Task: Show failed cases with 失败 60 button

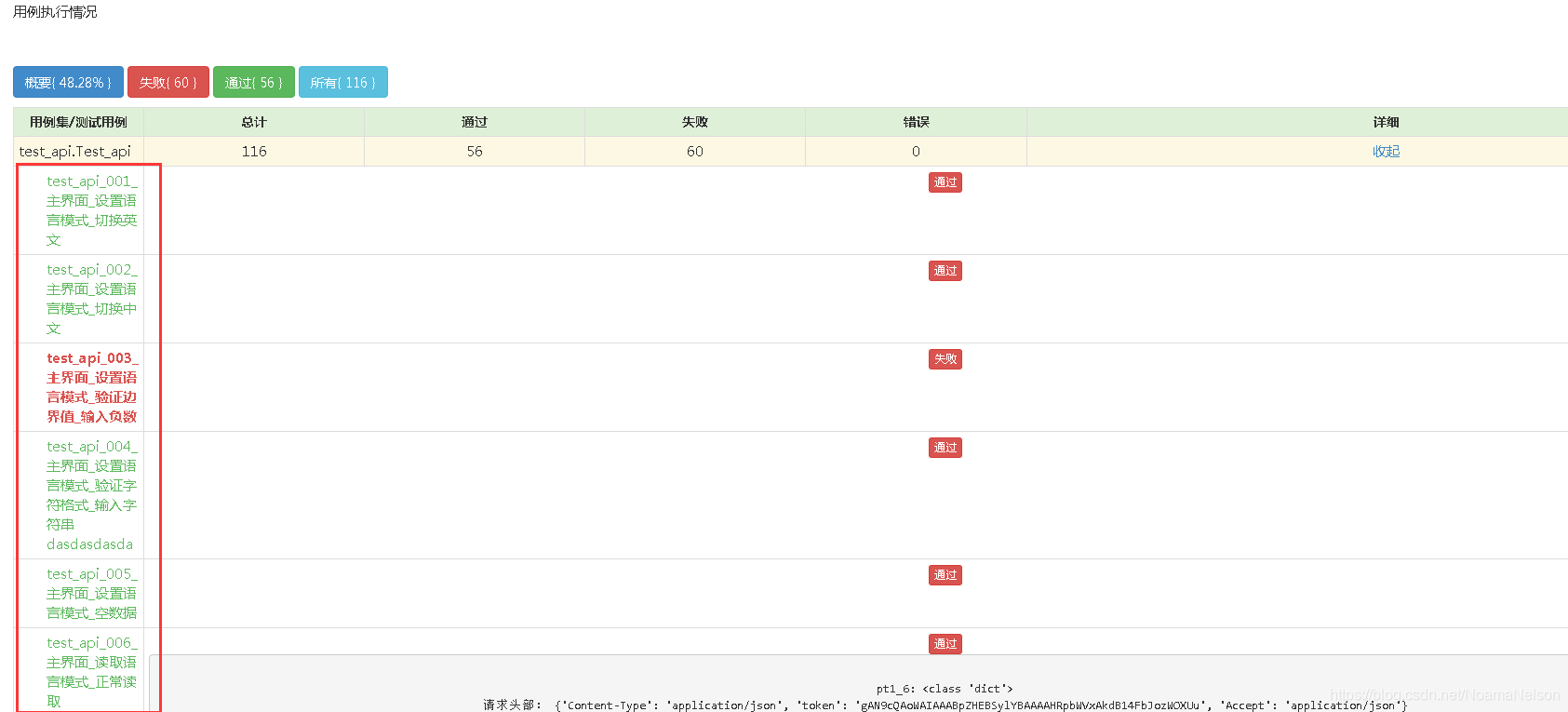Action: pos(168,82)
